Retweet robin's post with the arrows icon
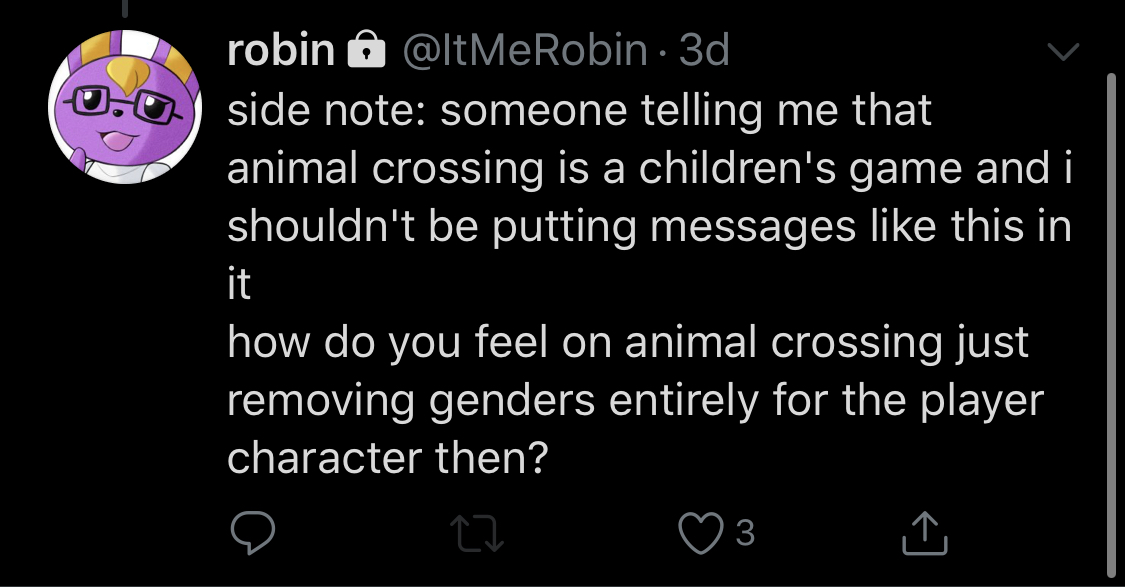 tap(477, 535)
